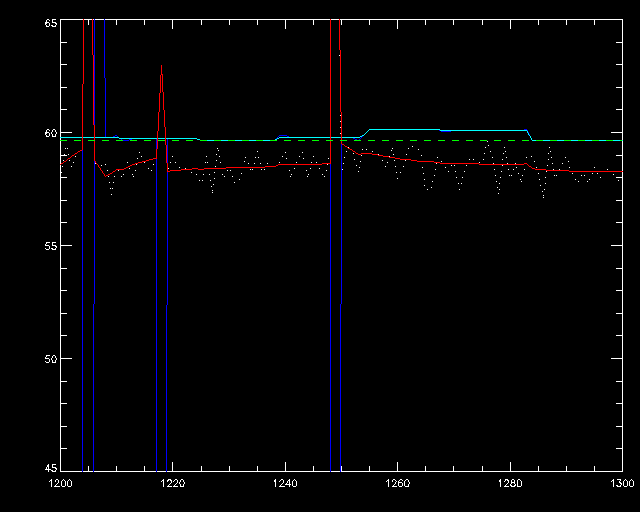Click the y-axis label 45
This screenshot has width=640, height=512.
(51, 467)
